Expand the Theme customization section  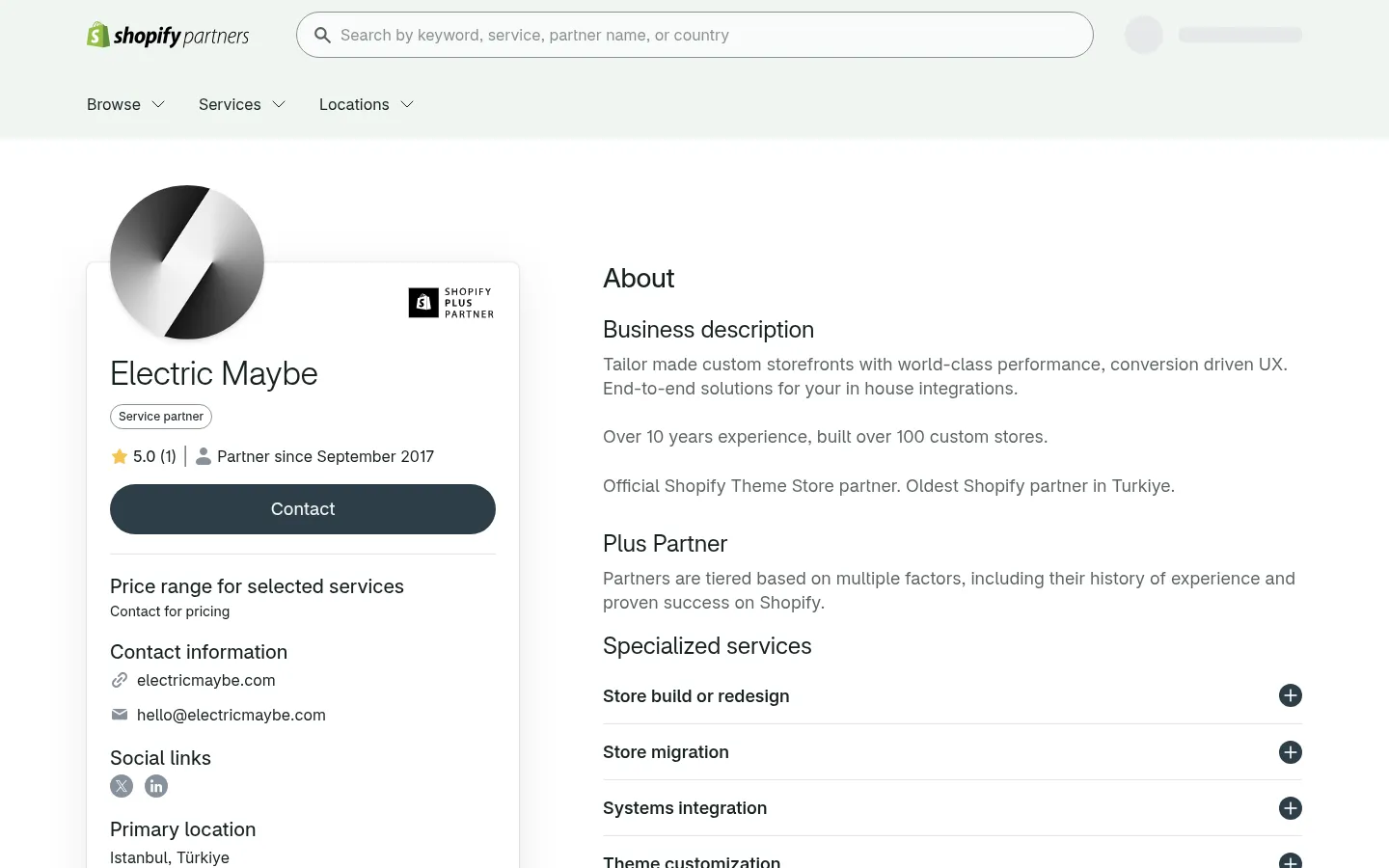tap(952, 856)
